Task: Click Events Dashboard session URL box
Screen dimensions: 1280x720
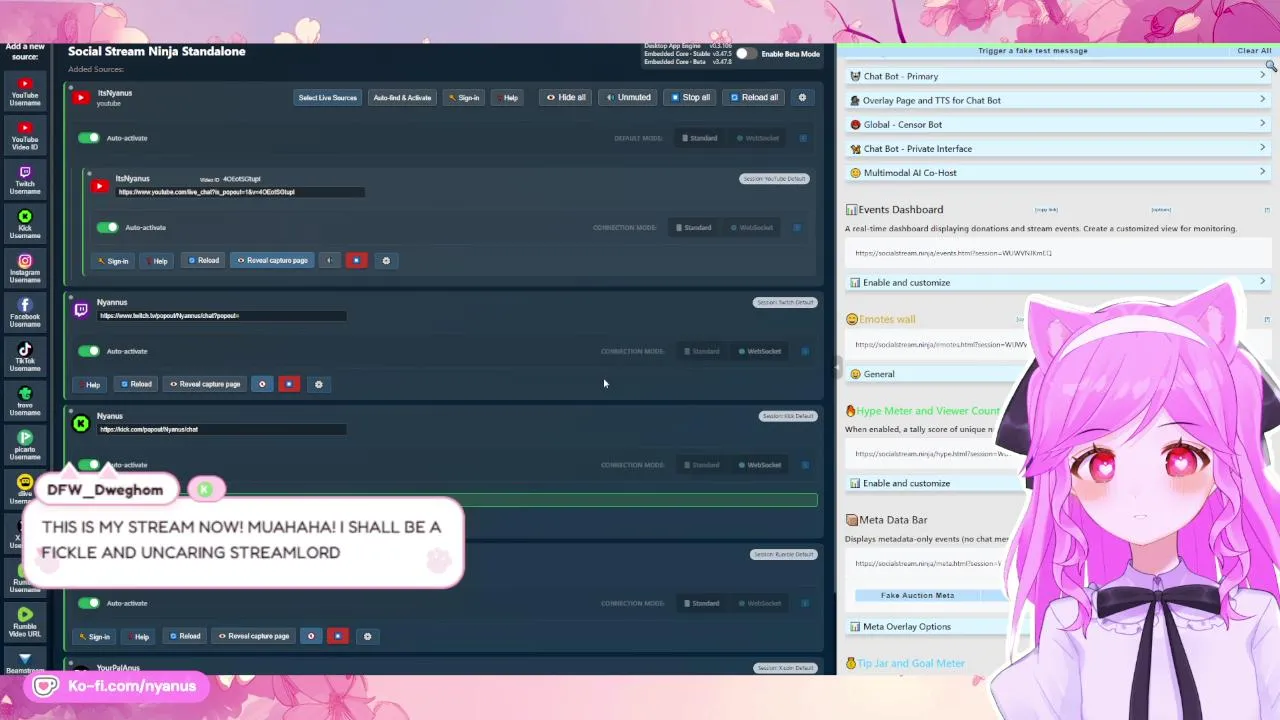Action: (x=1058, y=253)
